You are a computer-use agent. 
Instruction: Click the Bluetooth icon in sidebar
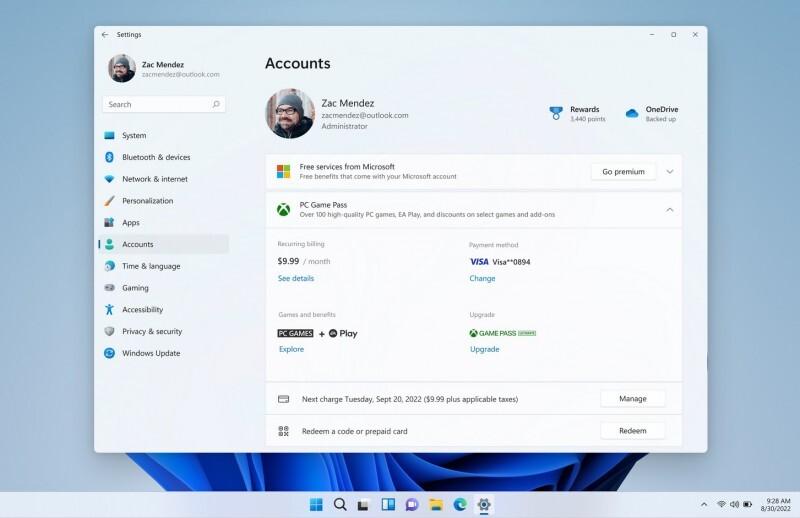coord(109,157)
